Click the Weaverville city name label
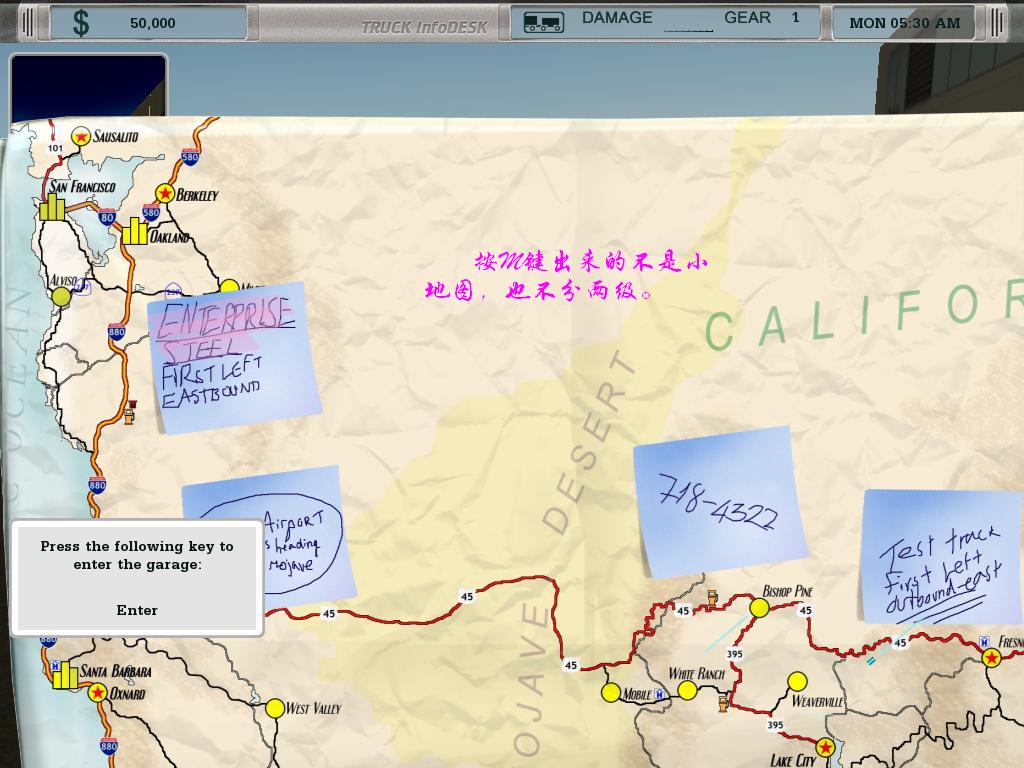Screen dimensions: 1024x768 (x=818, y=702)
